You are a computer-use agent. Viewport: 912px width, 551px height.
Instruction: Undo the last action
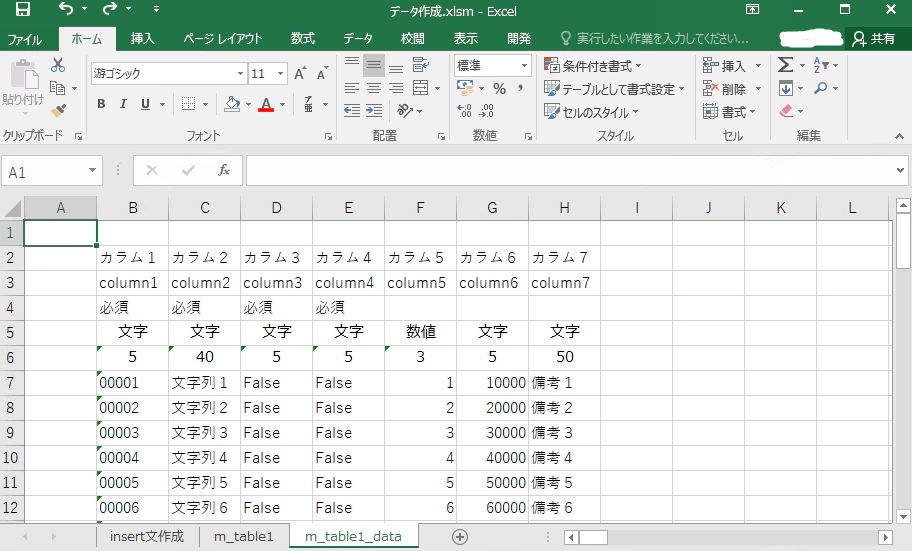tap(66, 9)
